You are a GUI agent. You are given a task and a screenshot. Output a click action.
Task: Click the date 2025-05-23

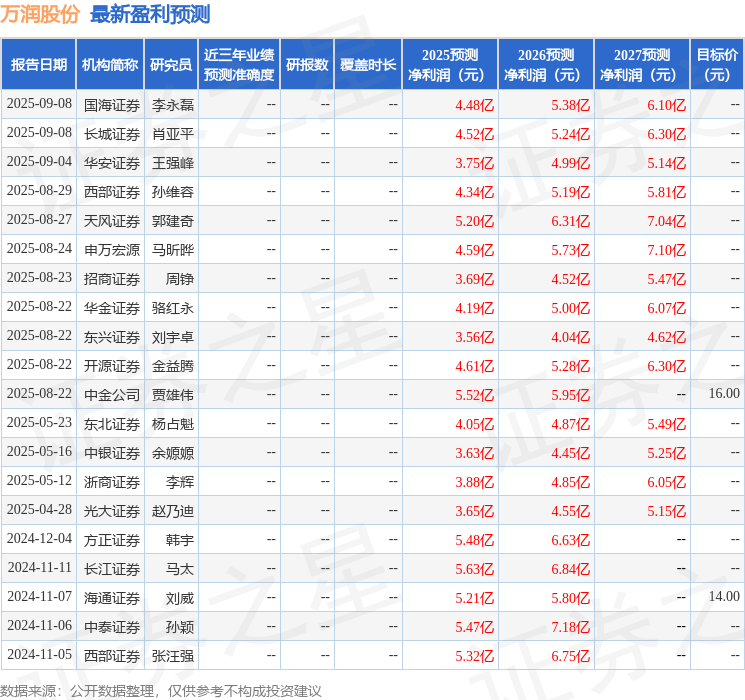[39, 422]
